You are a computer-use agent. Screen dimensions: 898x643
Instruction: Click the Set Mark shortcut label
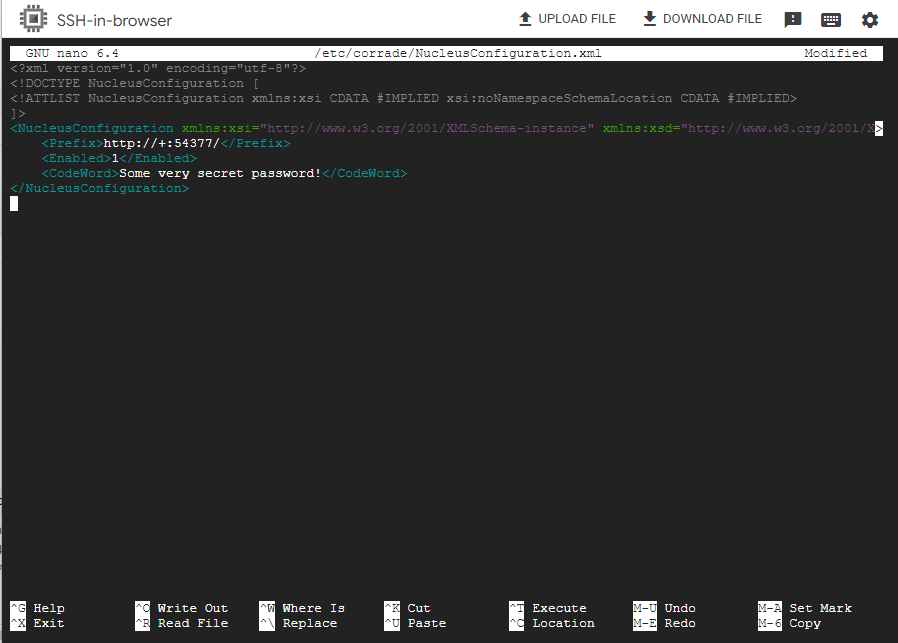[820, 608]
